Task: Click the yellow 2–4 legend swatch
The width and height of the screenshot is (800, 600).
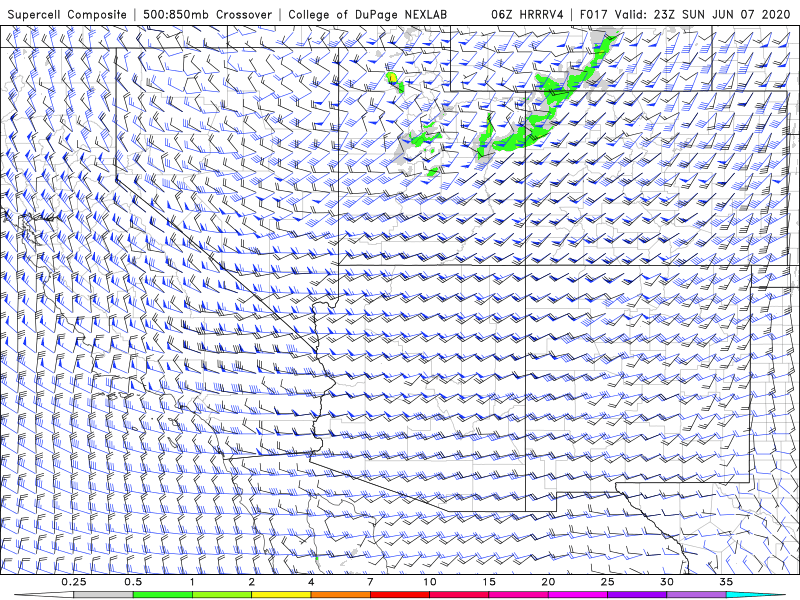Action: [281, 595]
